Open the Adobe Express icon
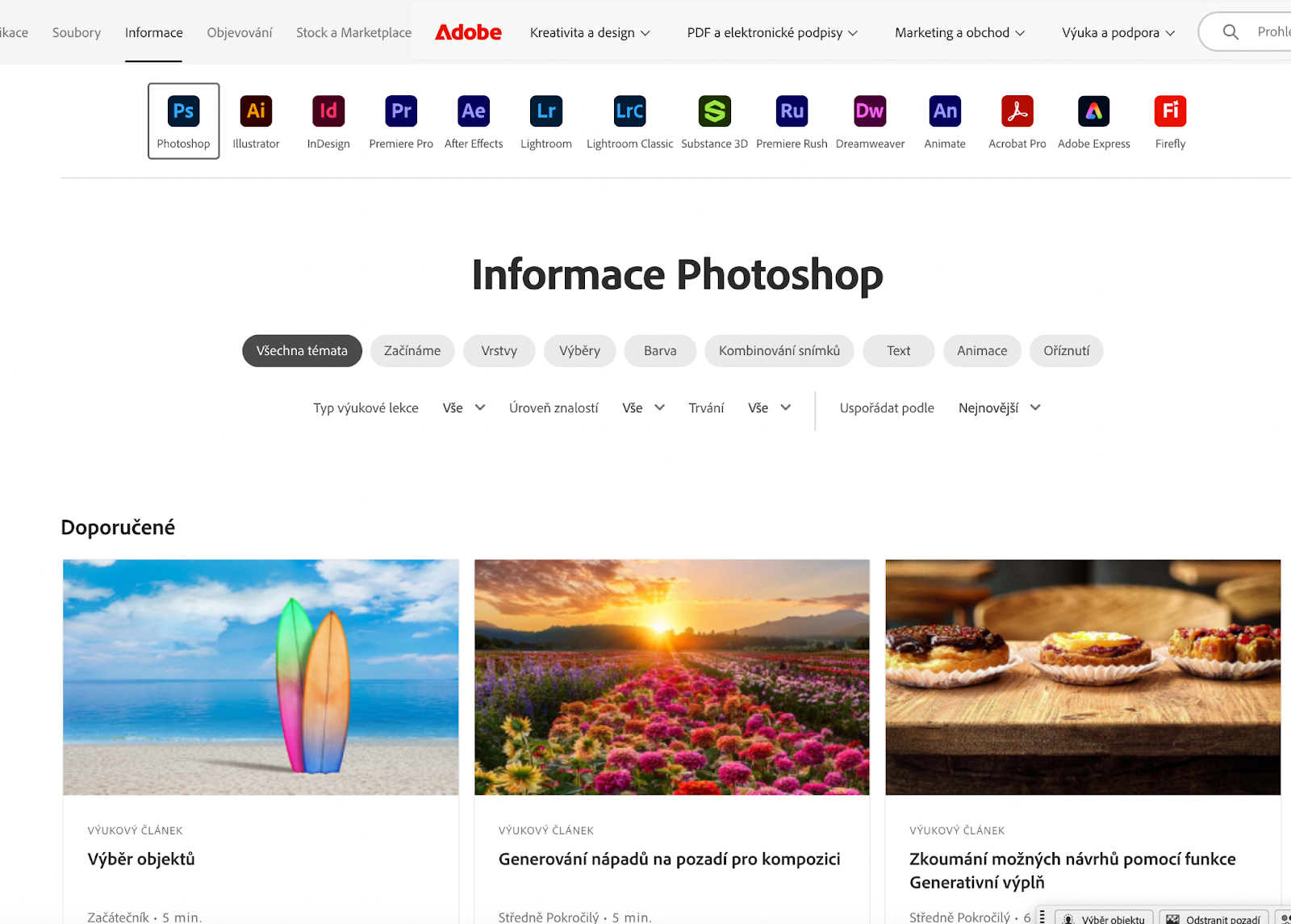 pos(1094,111)
